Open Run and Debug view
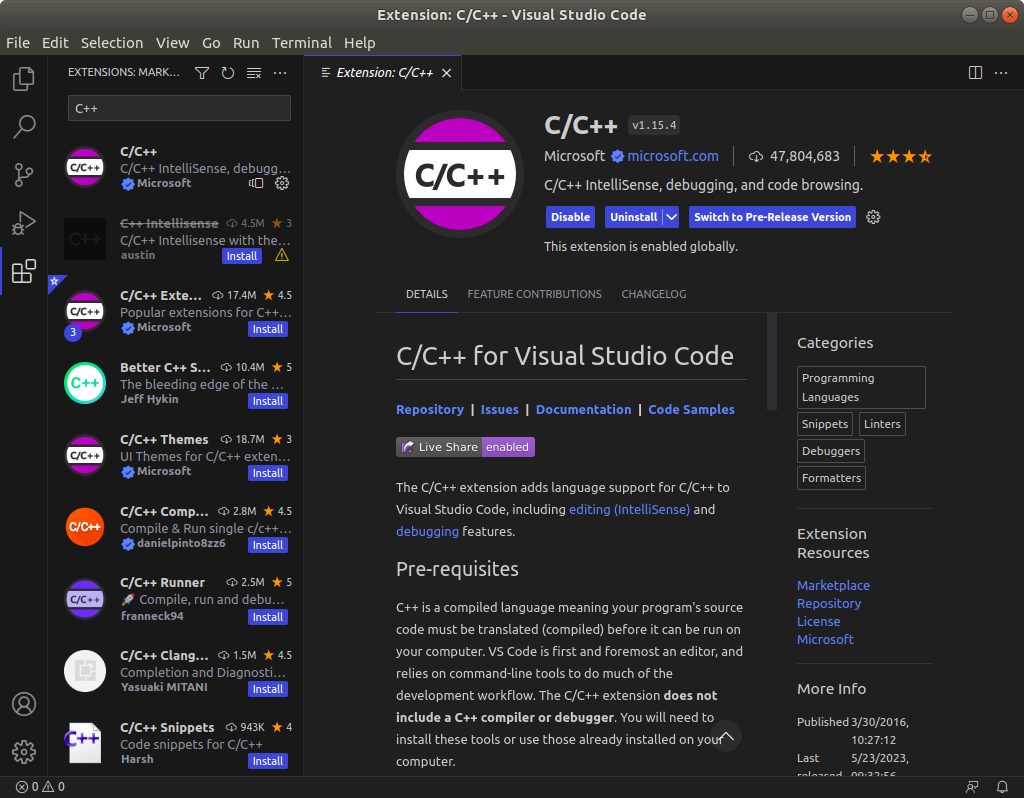The image size is (1024, 798). click(24, 223)
